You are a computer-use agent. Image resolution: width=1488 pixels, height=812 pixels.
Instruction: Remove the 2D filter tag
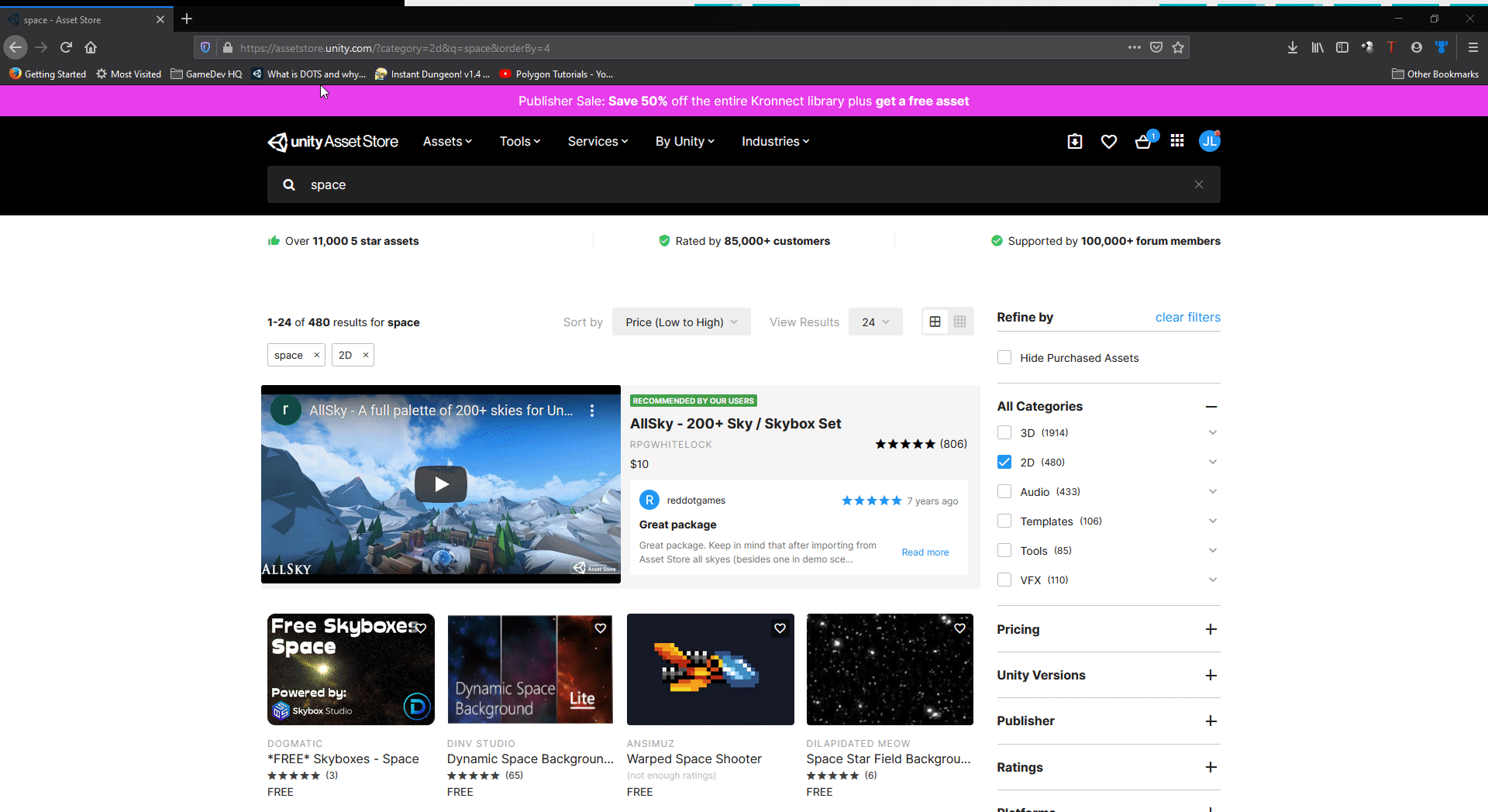[366, 355]
